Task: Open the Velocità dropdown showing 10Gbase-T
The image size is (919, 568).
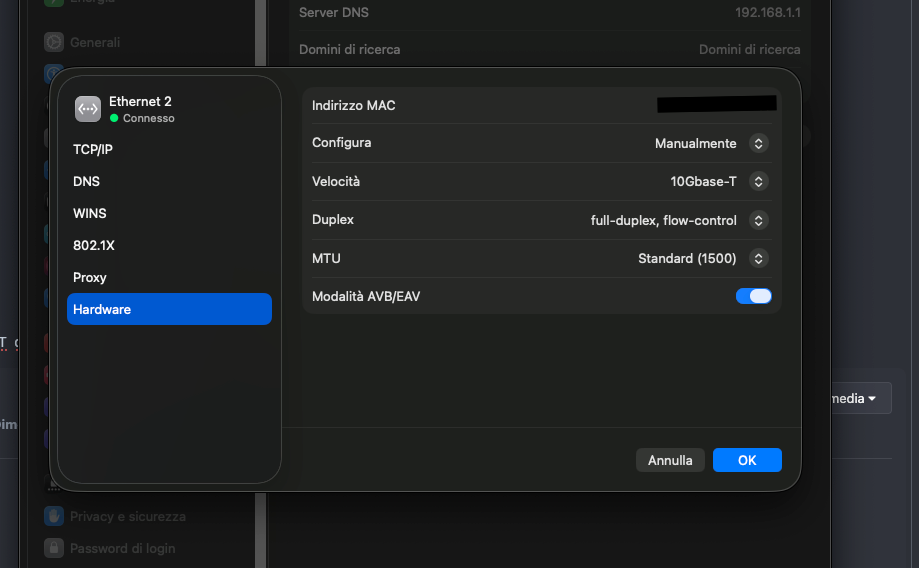Action: [758, 181]
